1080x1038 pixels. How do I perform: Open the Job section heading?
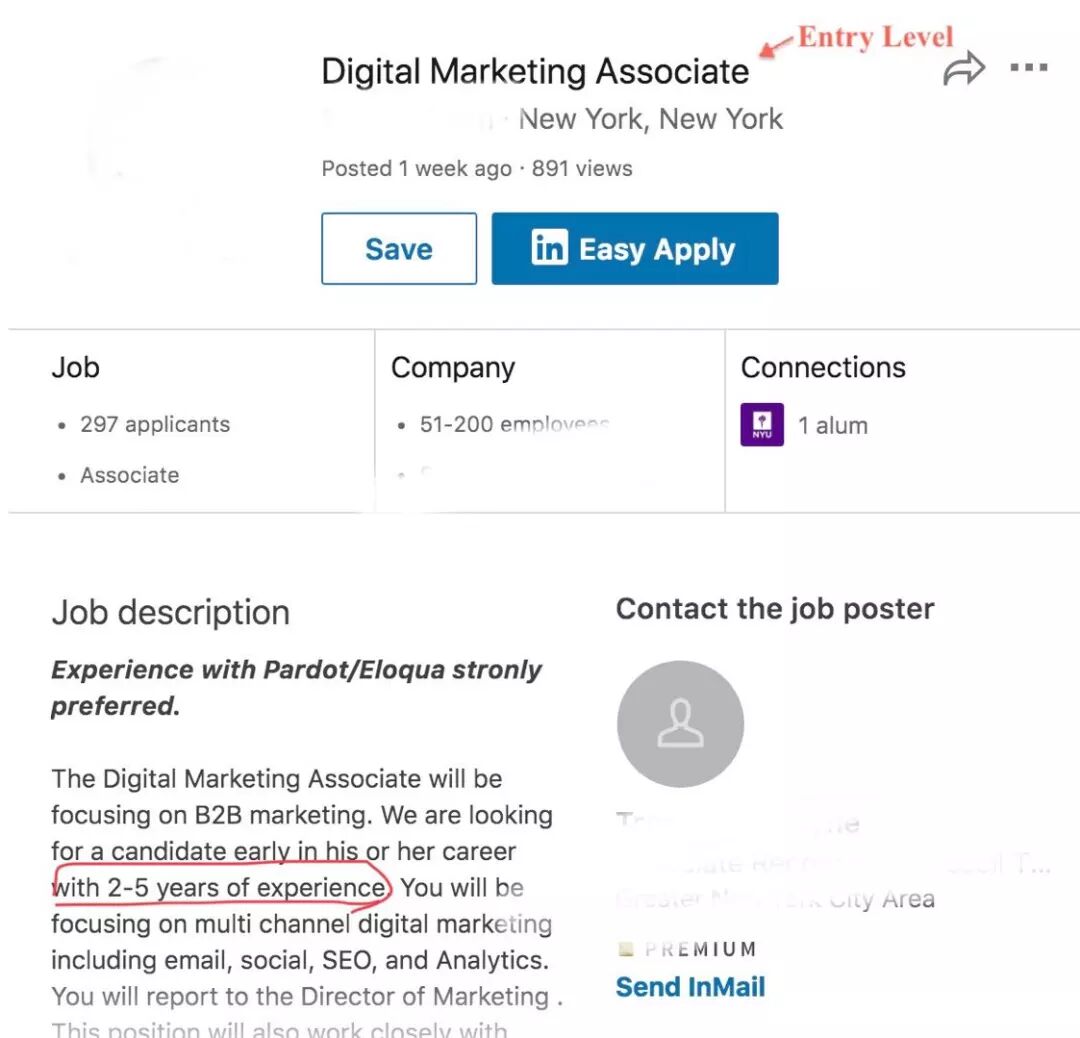(x=75, y=367)
